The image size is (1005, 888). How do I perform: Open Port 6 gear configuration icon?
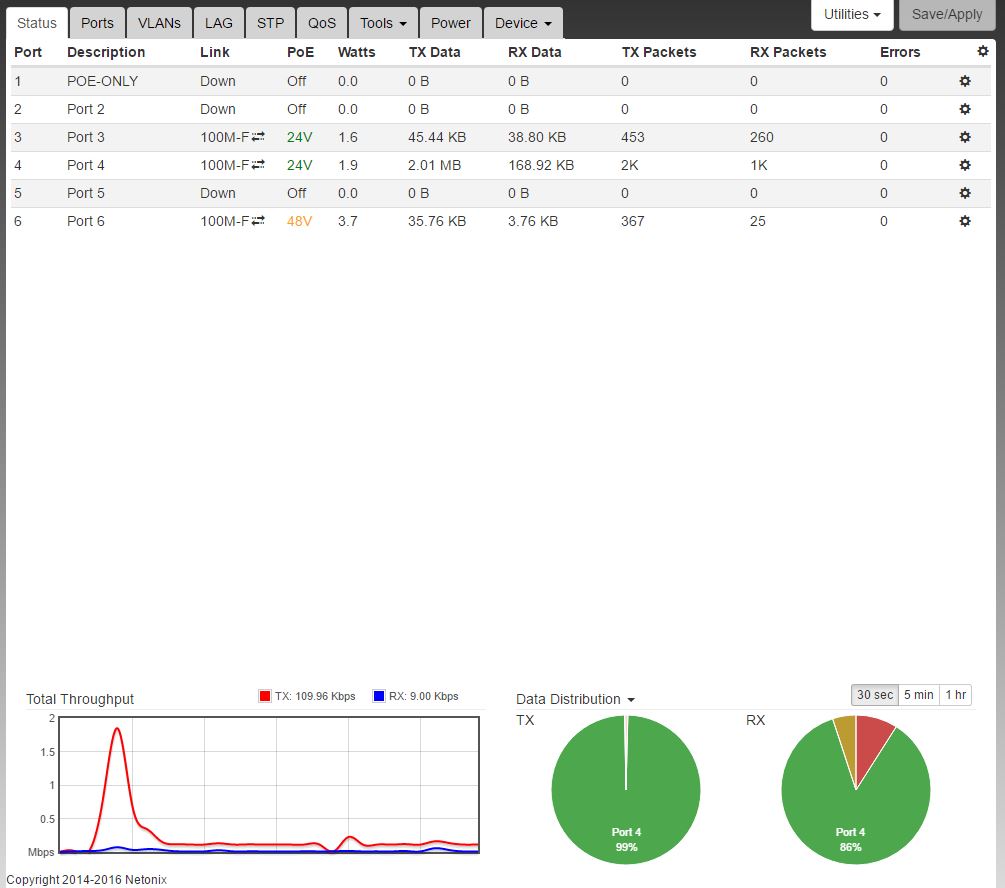click(x=965, y=221)
